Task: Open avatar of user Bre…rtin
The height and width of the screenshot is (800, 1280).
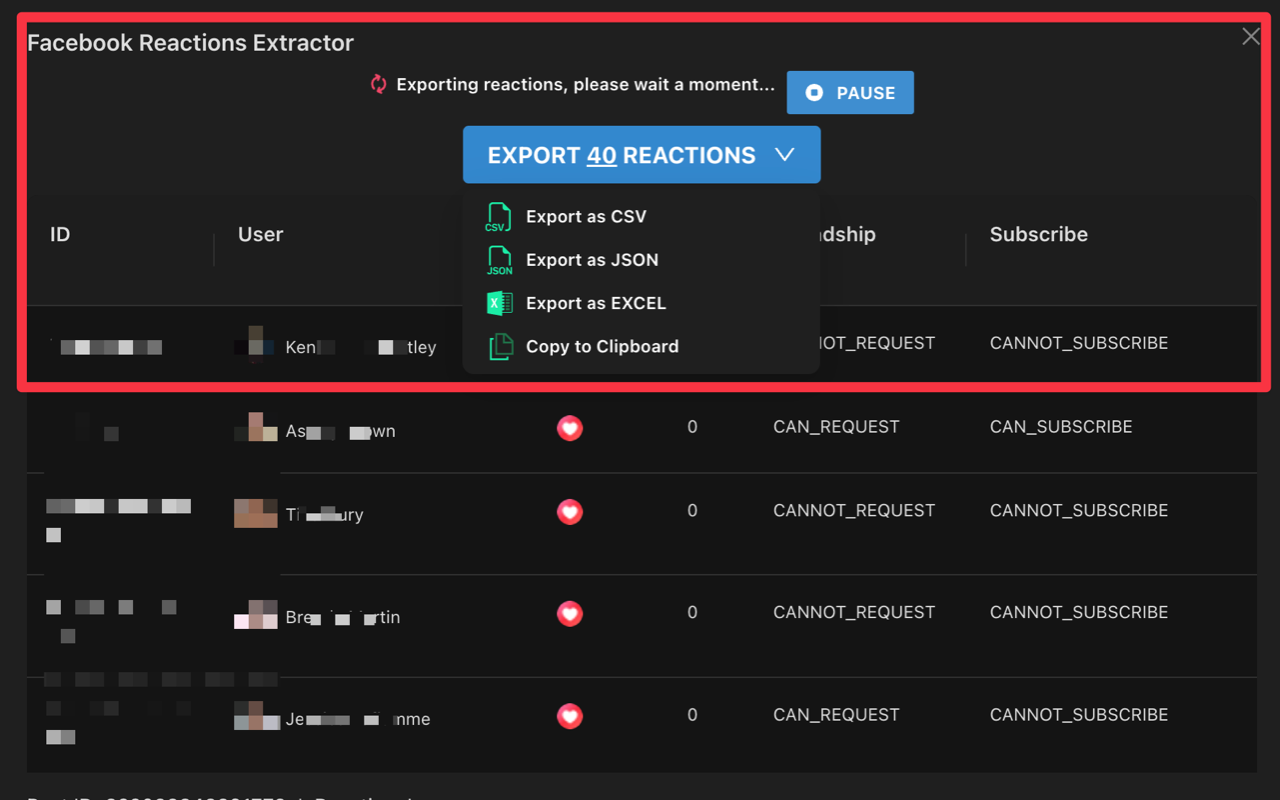Action: [x=255, y=614]
